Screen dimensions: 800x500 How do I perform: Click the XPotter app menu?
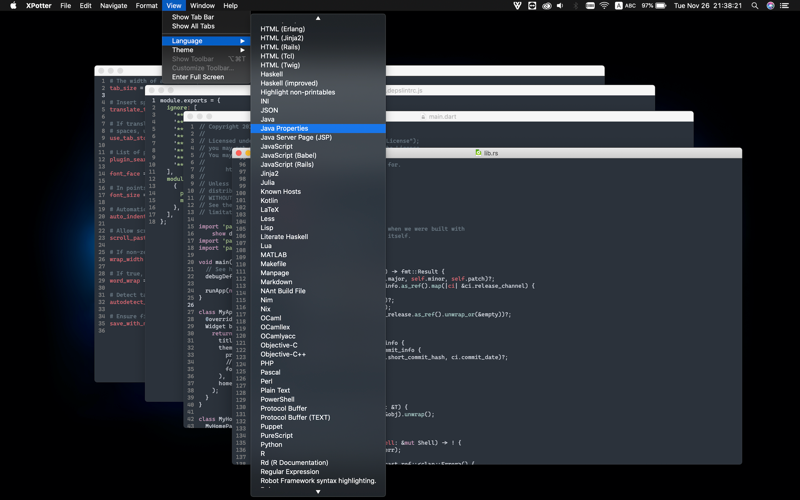39,6
